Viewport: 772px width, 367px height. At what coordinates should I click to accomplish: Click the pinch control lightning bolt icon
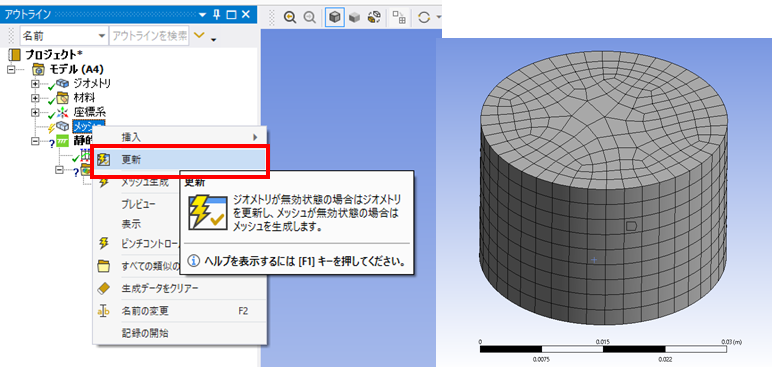tap(104, 243)
